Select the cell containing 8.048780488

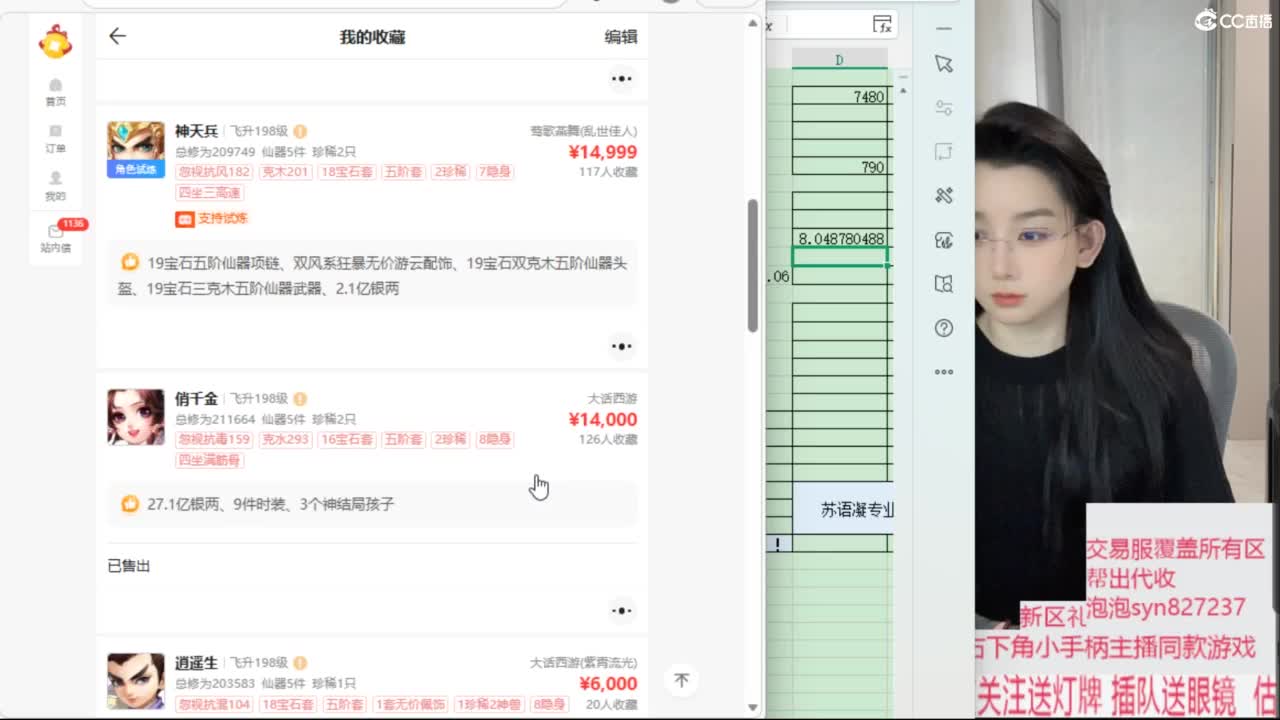click(x=840, y=239)
